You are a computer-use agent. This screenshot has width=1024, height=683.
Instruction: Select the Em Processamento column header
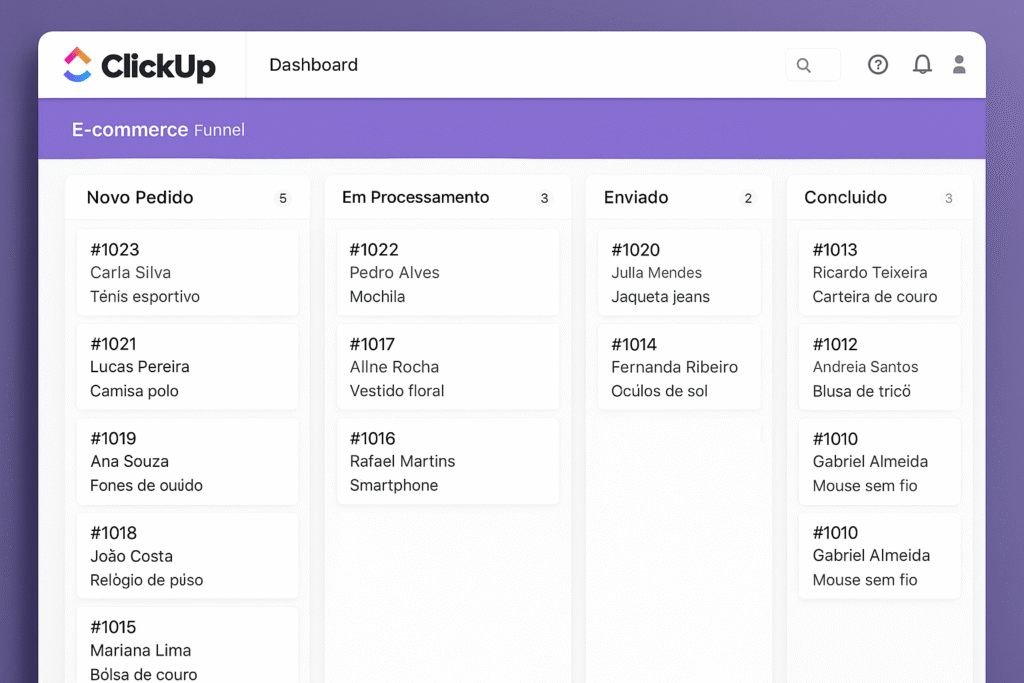click(415, 198)
